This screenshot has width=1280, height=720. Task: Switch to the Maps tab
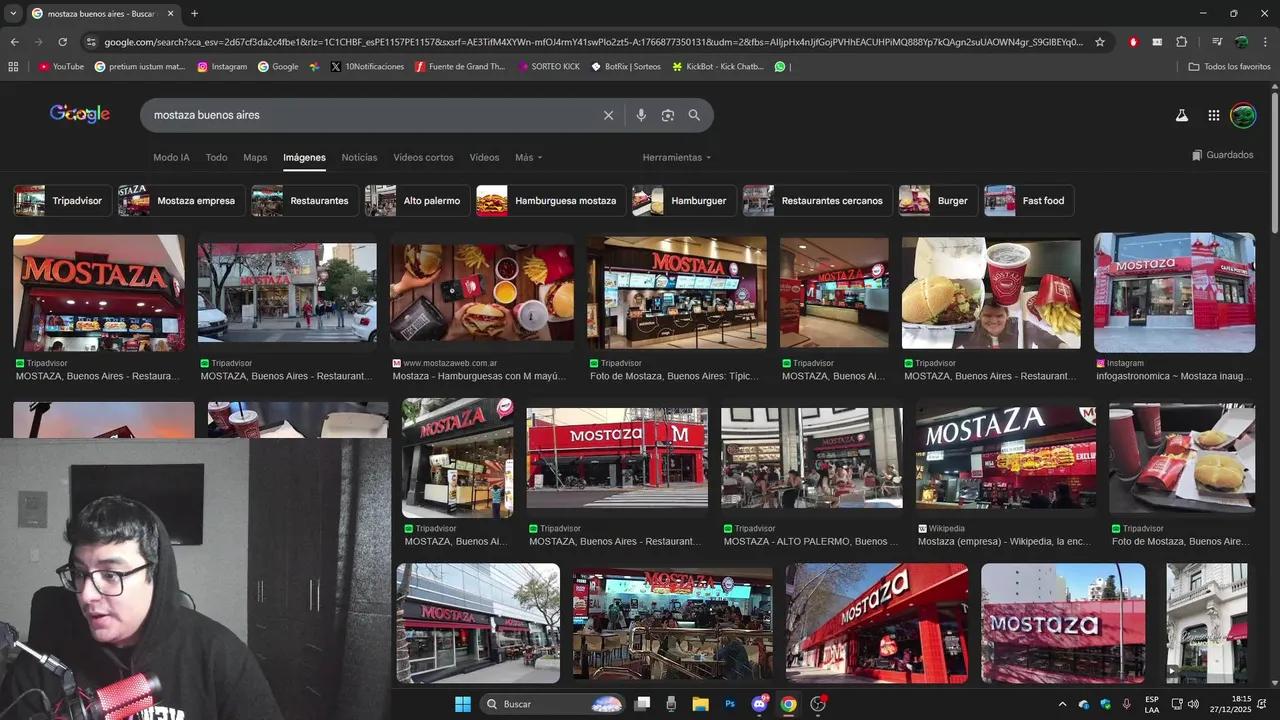pos(255,158)
